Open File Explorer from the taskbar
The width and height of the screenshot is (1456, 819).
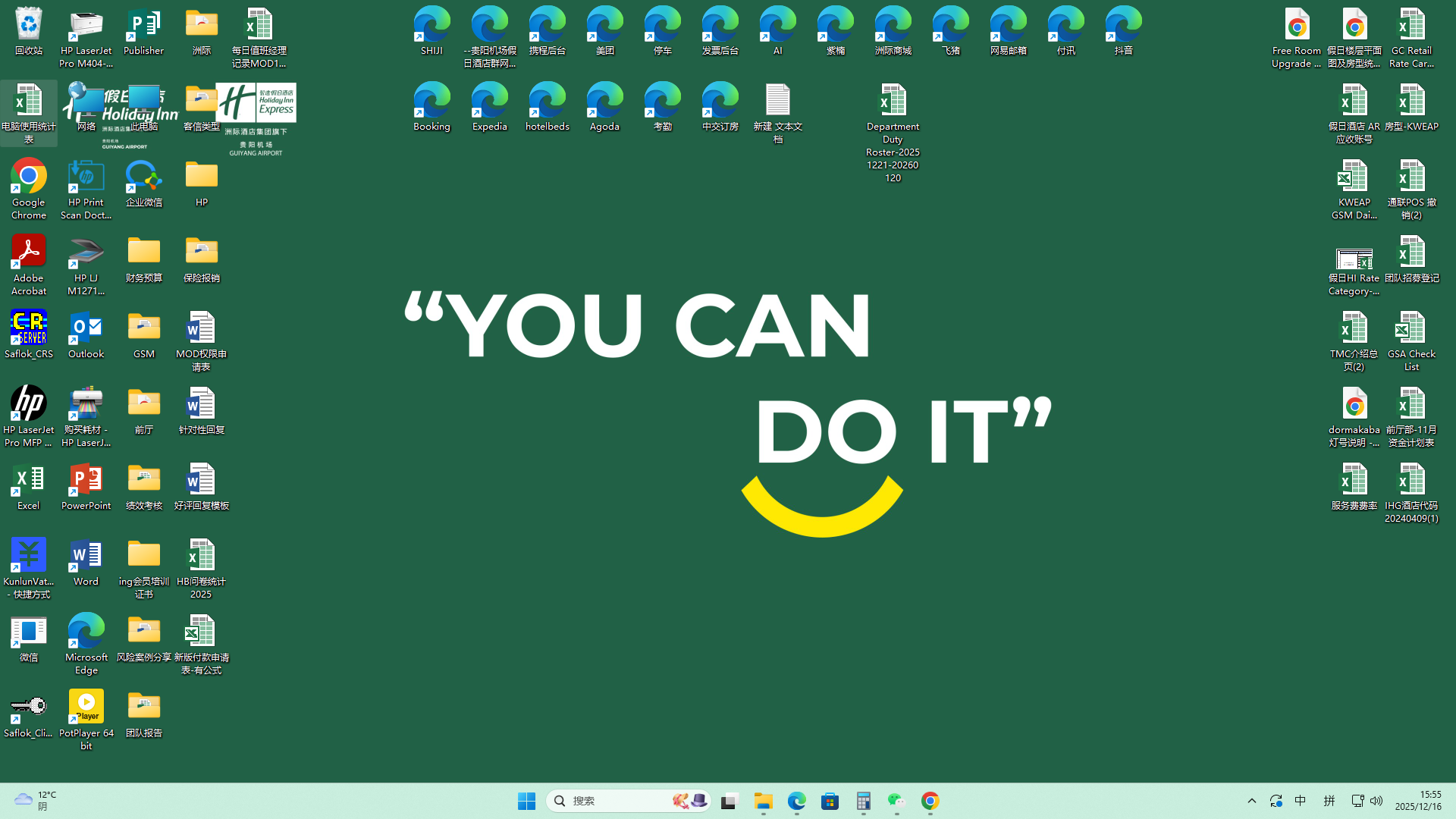pyautogui.click(x=763, y=801)
